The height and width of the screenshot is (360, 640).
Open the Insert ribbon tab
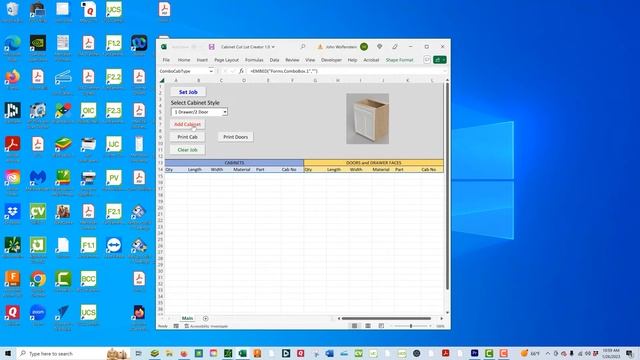coord(202,60)
